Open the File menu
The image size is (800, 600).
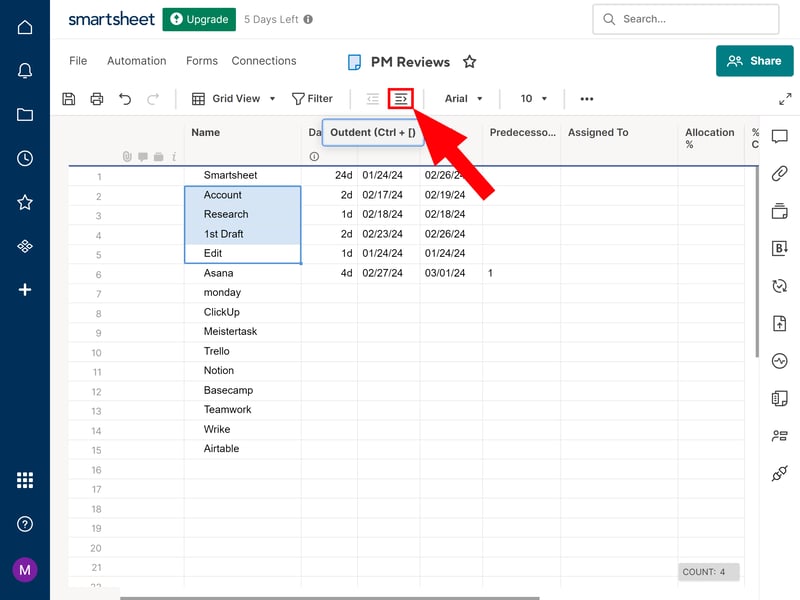(x=78, y=61)
